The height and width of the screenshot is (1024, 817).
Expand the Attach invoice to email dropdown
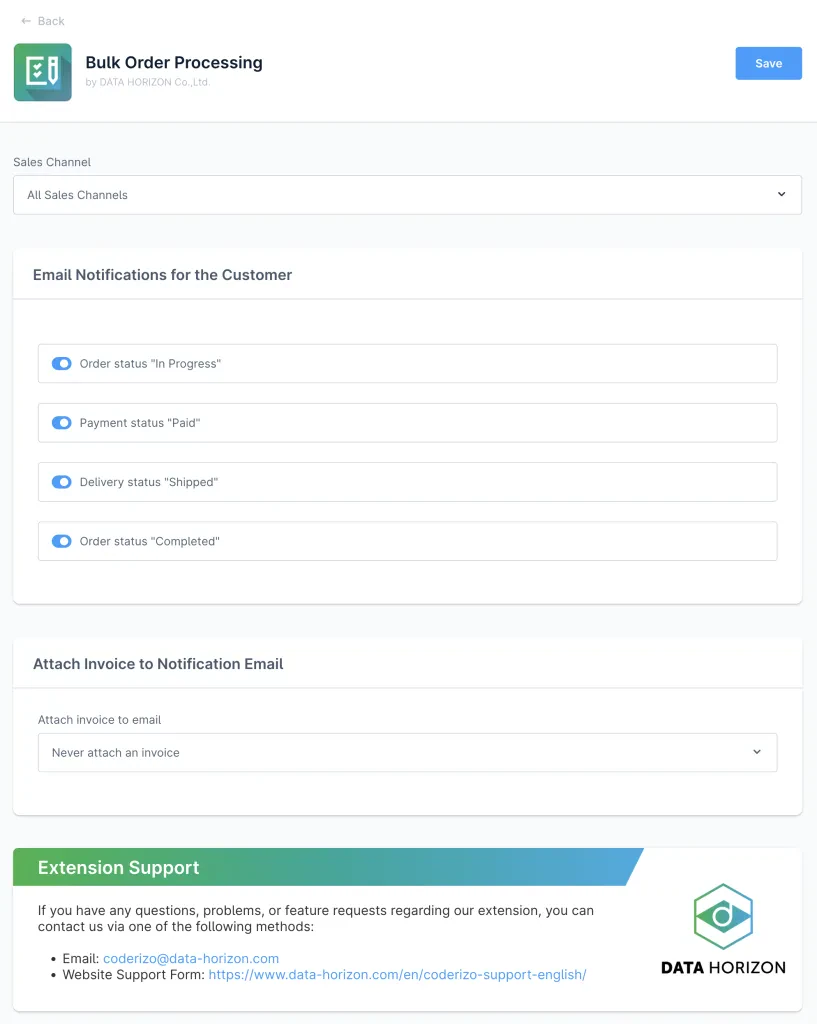pyautogui.click(x=407, y=753)
